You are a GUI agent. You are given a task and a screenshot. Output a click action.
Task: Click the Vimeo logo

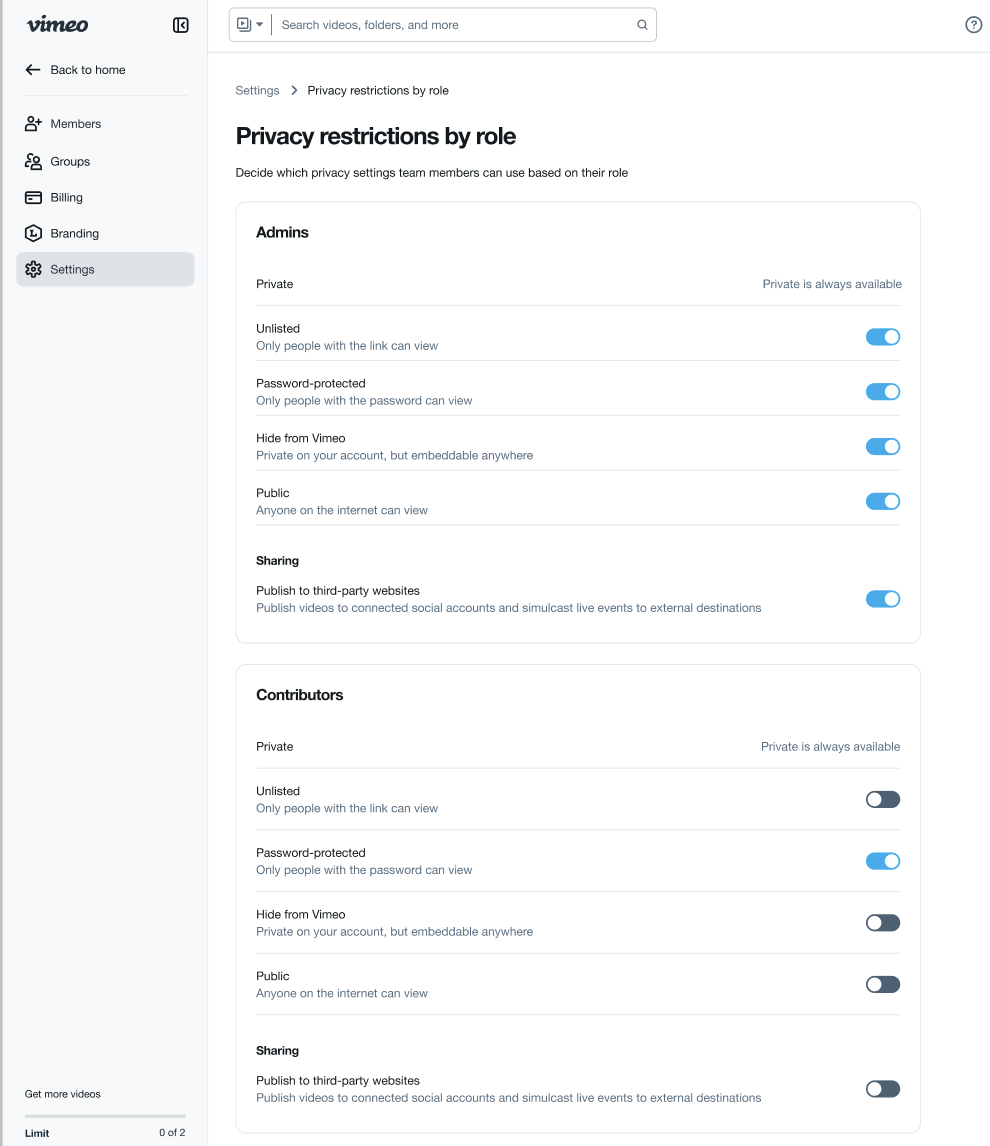click(x=58, y=25)
